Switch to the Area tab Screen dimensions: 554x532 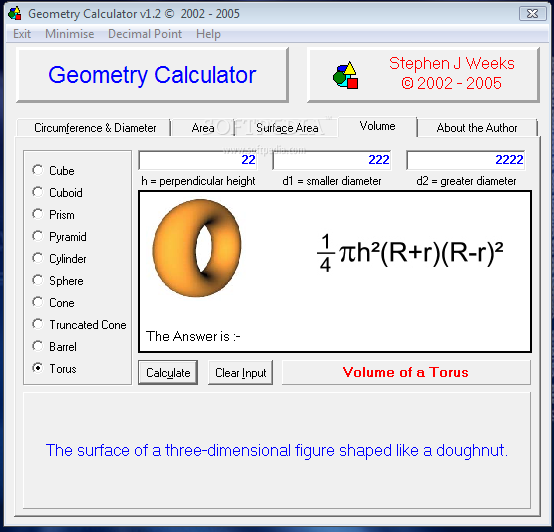pyautogui.click(x=203, y=128)
